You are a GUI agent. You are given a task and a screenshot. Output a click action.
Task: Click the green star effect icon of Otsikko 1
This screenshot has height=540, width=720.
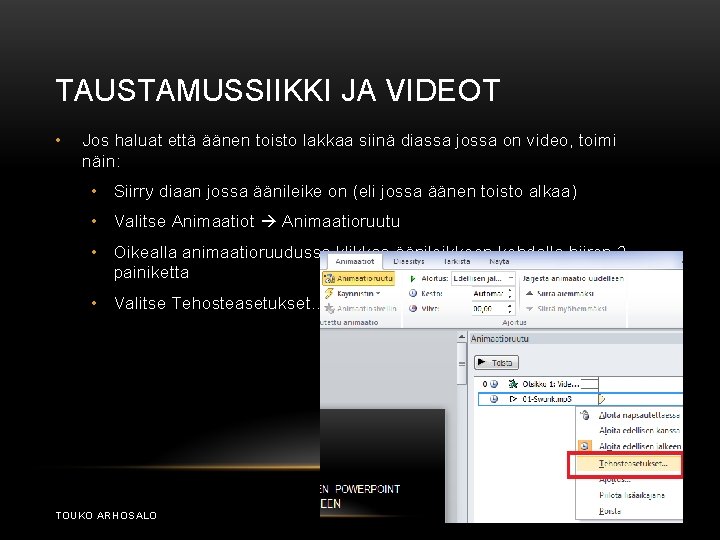click(x=513, y=384)
